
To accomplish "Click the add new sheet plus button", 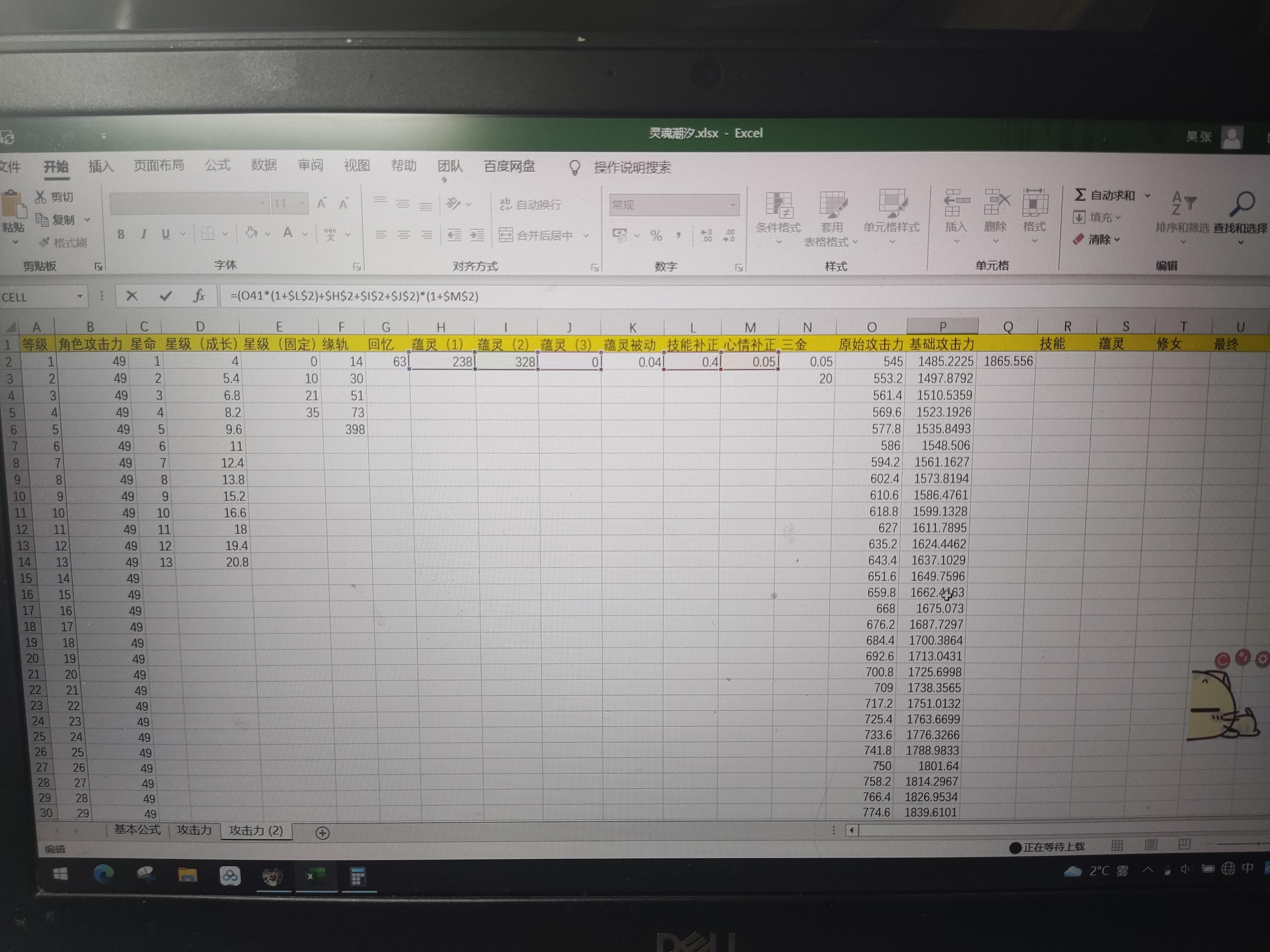I will coord(323,833).
